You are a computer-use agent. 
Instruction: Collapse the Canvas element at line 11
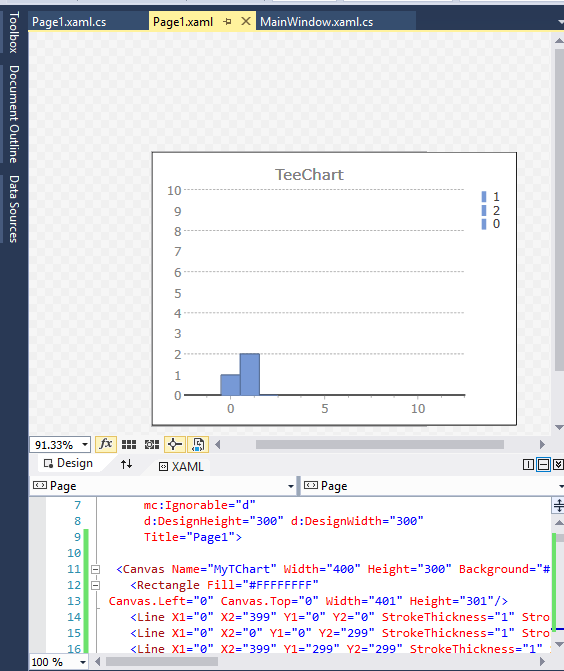point(95,569)
